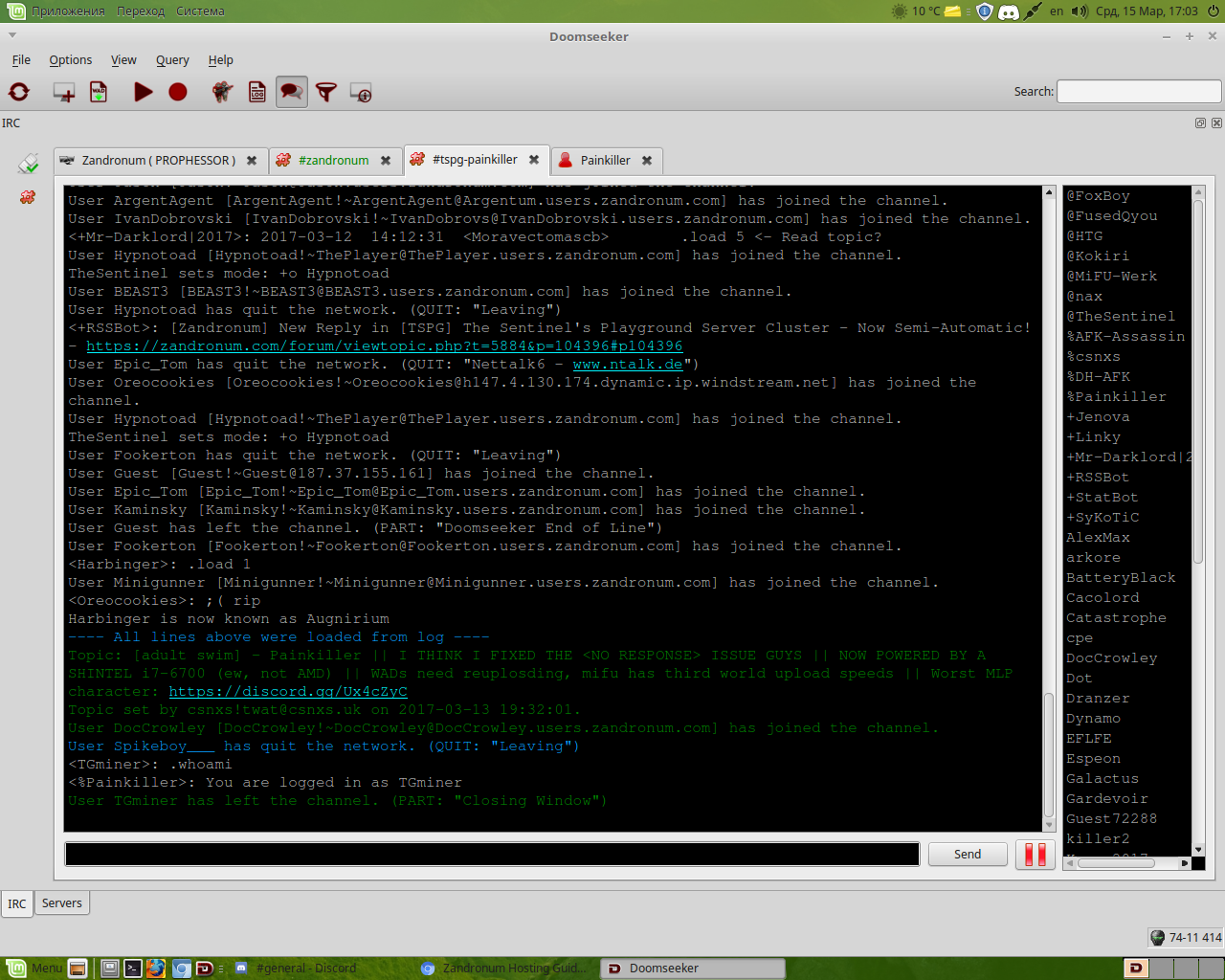Open the WAD download (Wadseeker) icon

click(99, 92)
